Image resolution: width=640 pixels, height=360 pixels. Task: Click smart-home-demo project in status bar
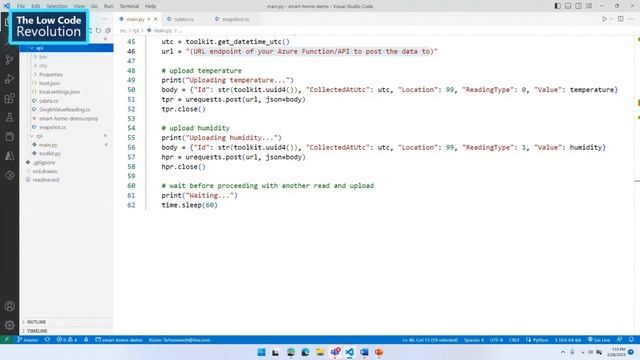coord(119,340)
